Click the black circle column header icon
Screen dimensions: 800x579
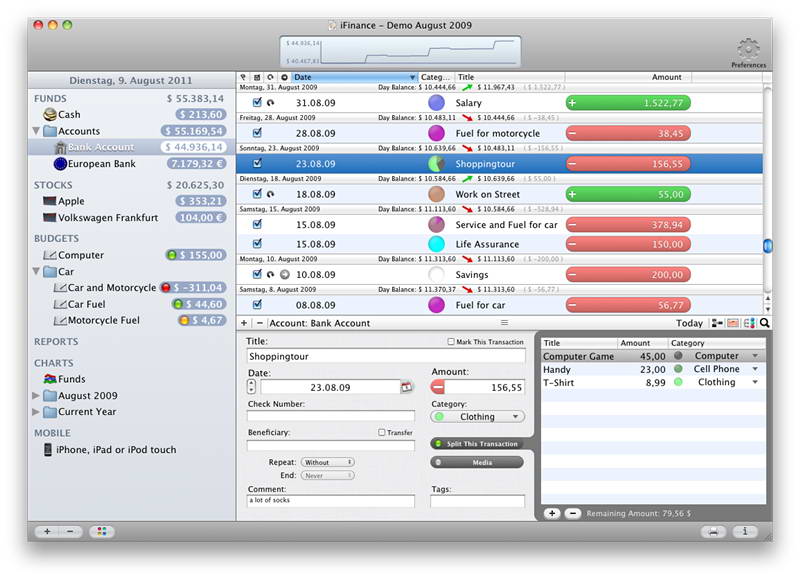pyautogui.click(x=284, y=77)
